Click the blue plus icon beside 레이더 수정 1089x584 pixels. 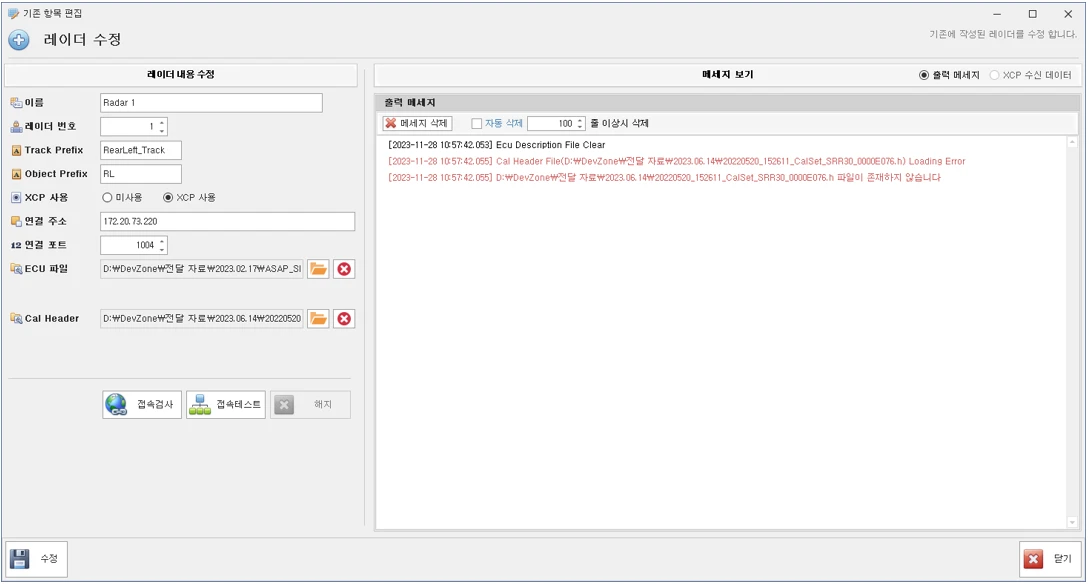pos(19,40)
